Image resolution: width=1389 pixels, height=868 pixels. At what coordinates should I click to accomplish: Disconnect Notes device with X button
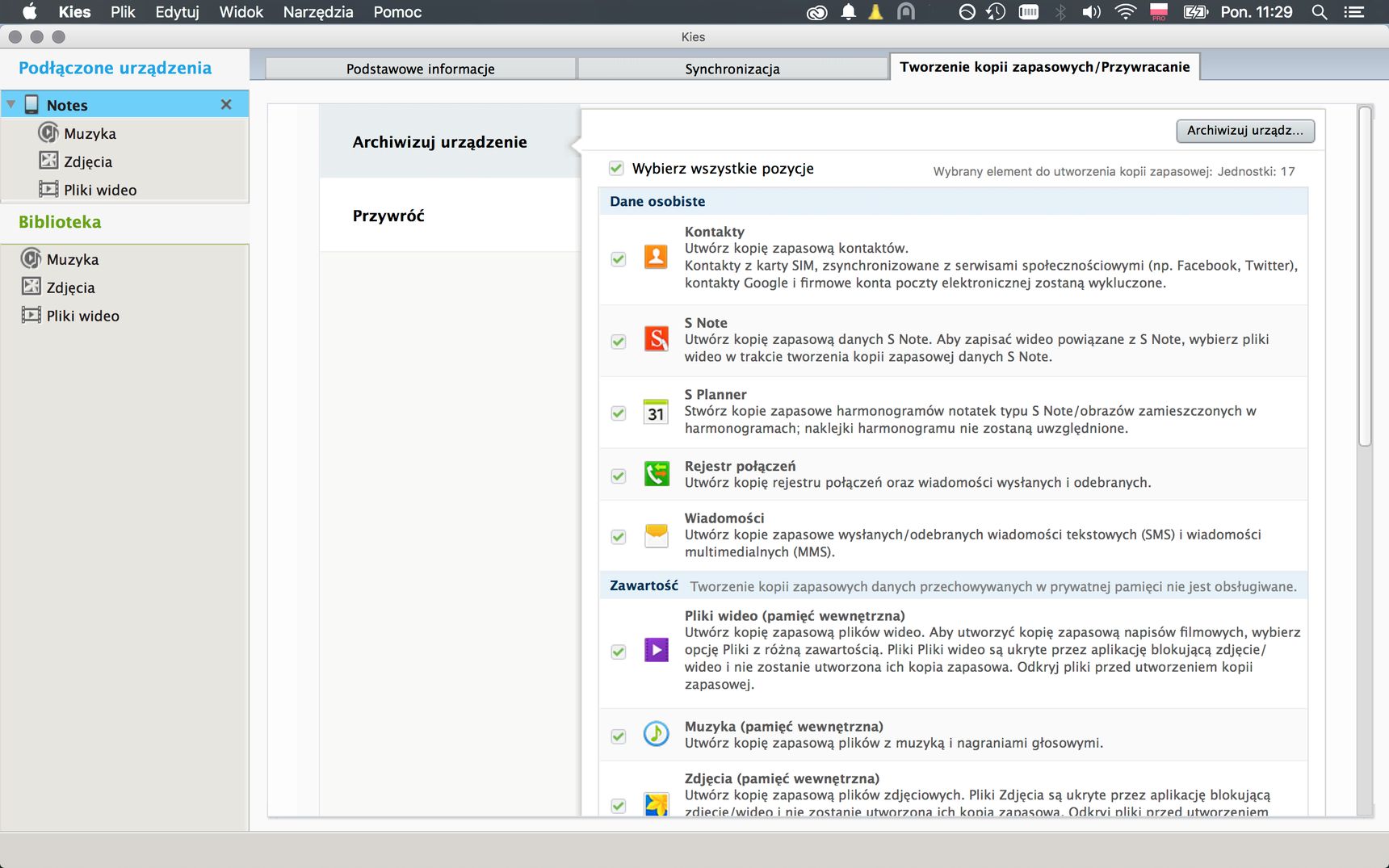[226, 104]
